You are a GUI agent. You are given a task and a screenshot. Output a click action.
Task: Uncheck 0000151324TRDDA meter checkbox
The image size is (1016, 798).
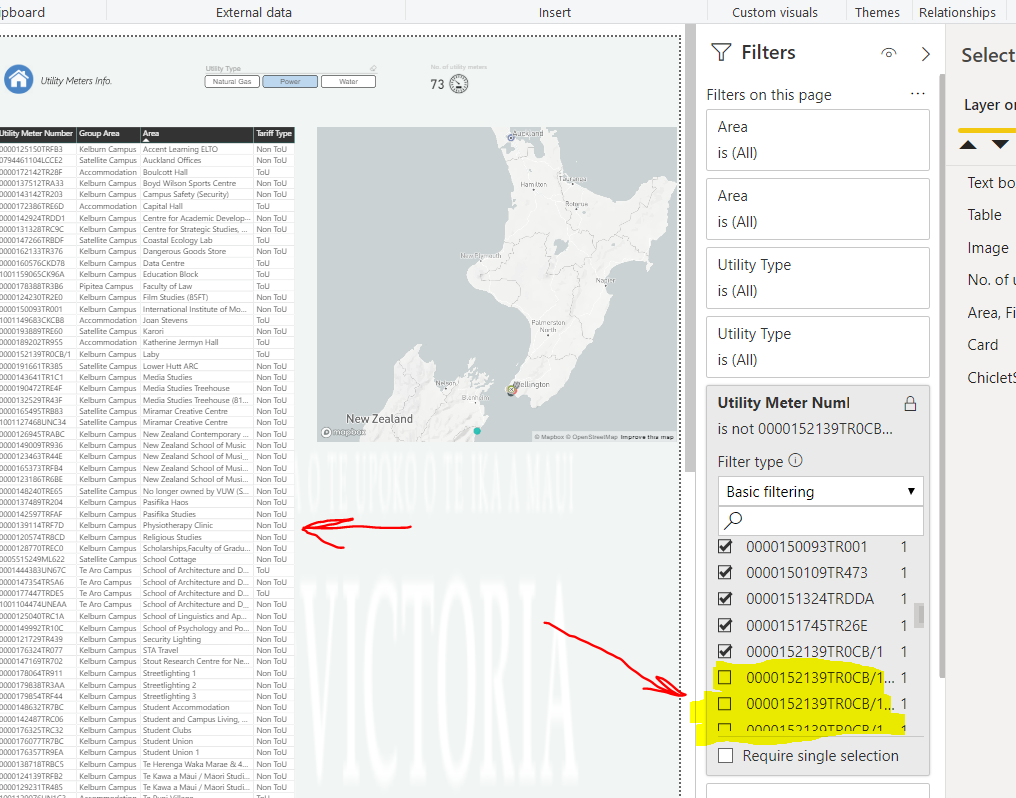point(725,598)
